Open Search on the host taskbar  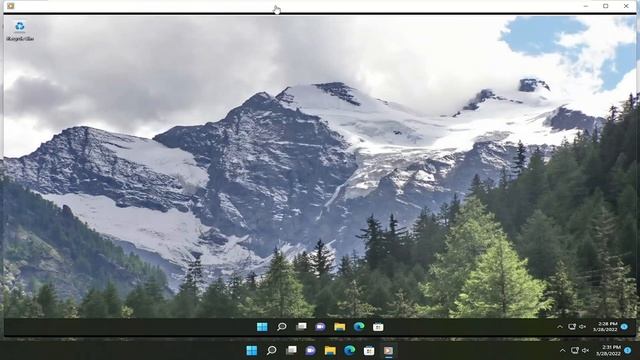click(271, 351)
